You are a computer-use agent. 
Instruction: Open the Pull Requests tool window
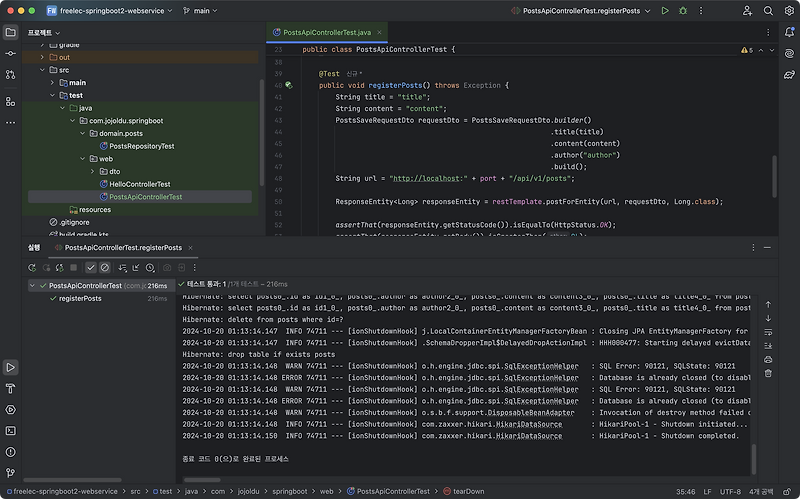click(10, 74)
